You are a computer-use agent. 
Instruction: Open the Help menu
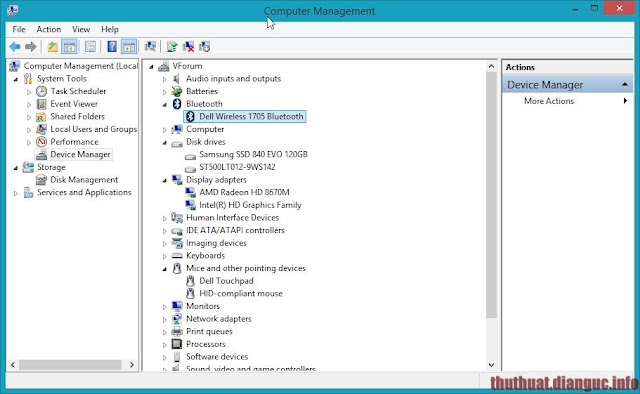coord(110,29)
